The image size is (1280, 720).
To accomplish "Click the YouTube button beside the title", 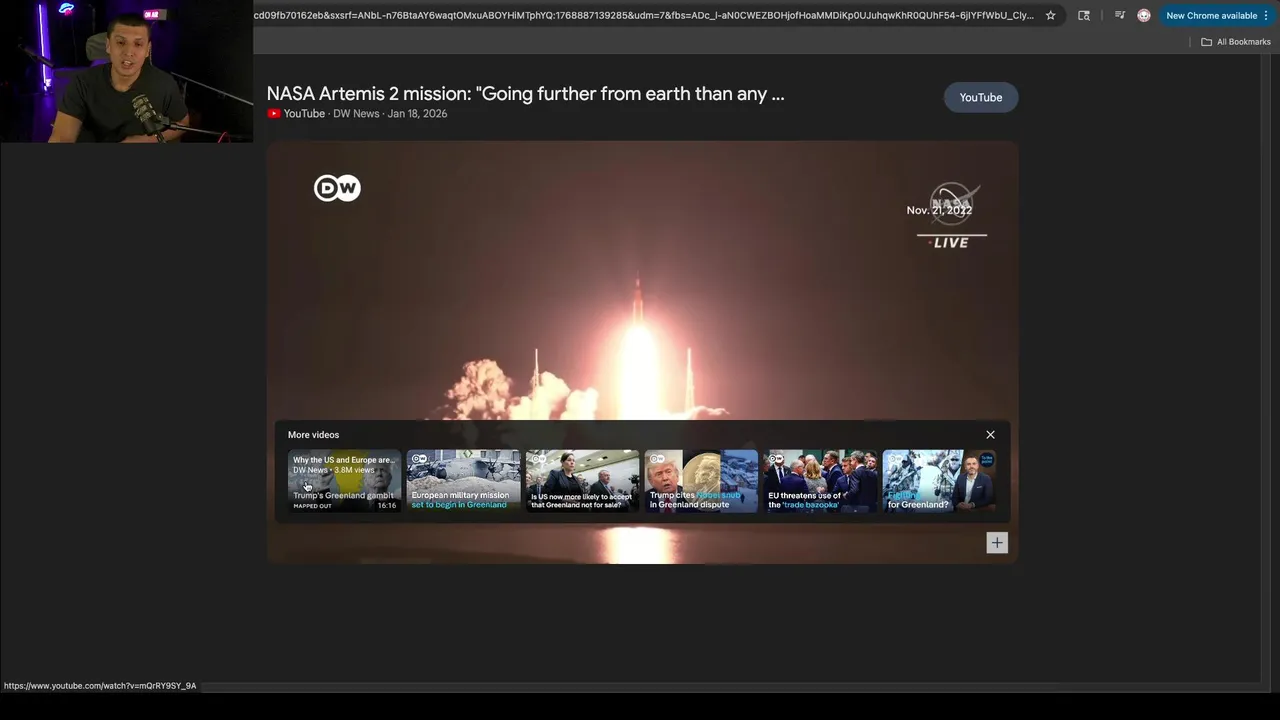I will point(981,97).
